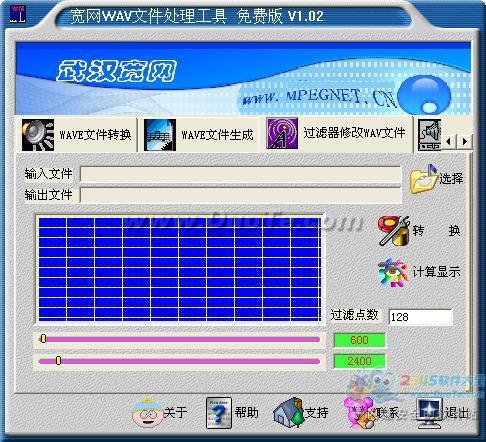Switch to WAVE文件生成 tab
Viewport: 486px width, 442px height.
coord(199,135)
